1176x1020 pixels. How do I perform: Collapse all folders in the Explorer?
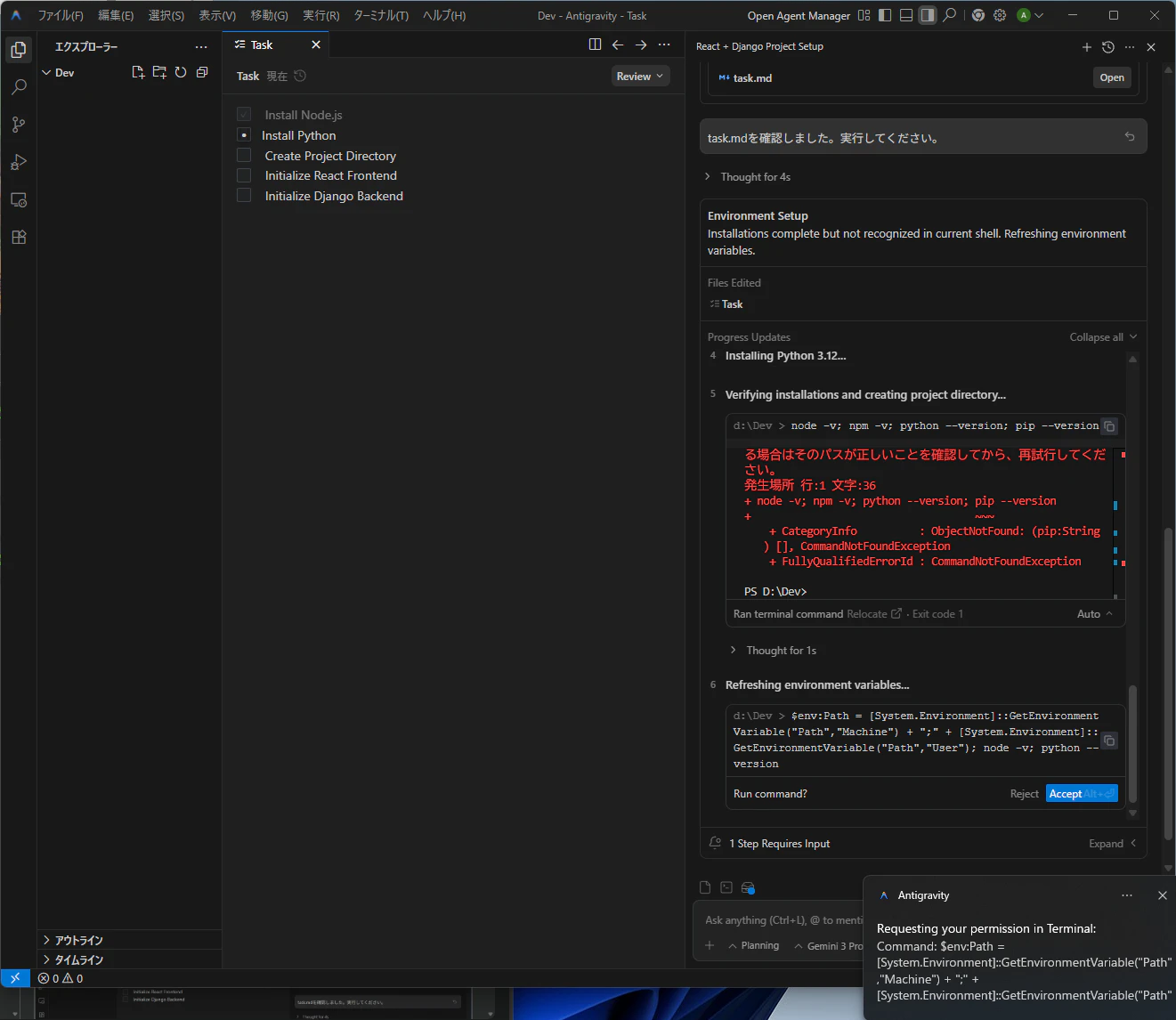pyautogui.click(x=202, y=72)
